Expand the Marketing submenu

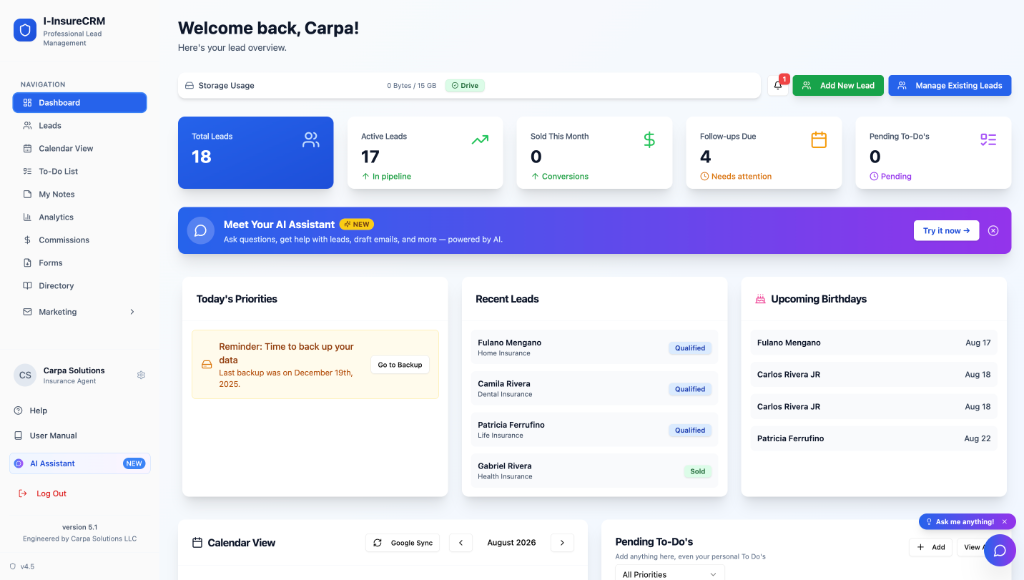[80, 312]
